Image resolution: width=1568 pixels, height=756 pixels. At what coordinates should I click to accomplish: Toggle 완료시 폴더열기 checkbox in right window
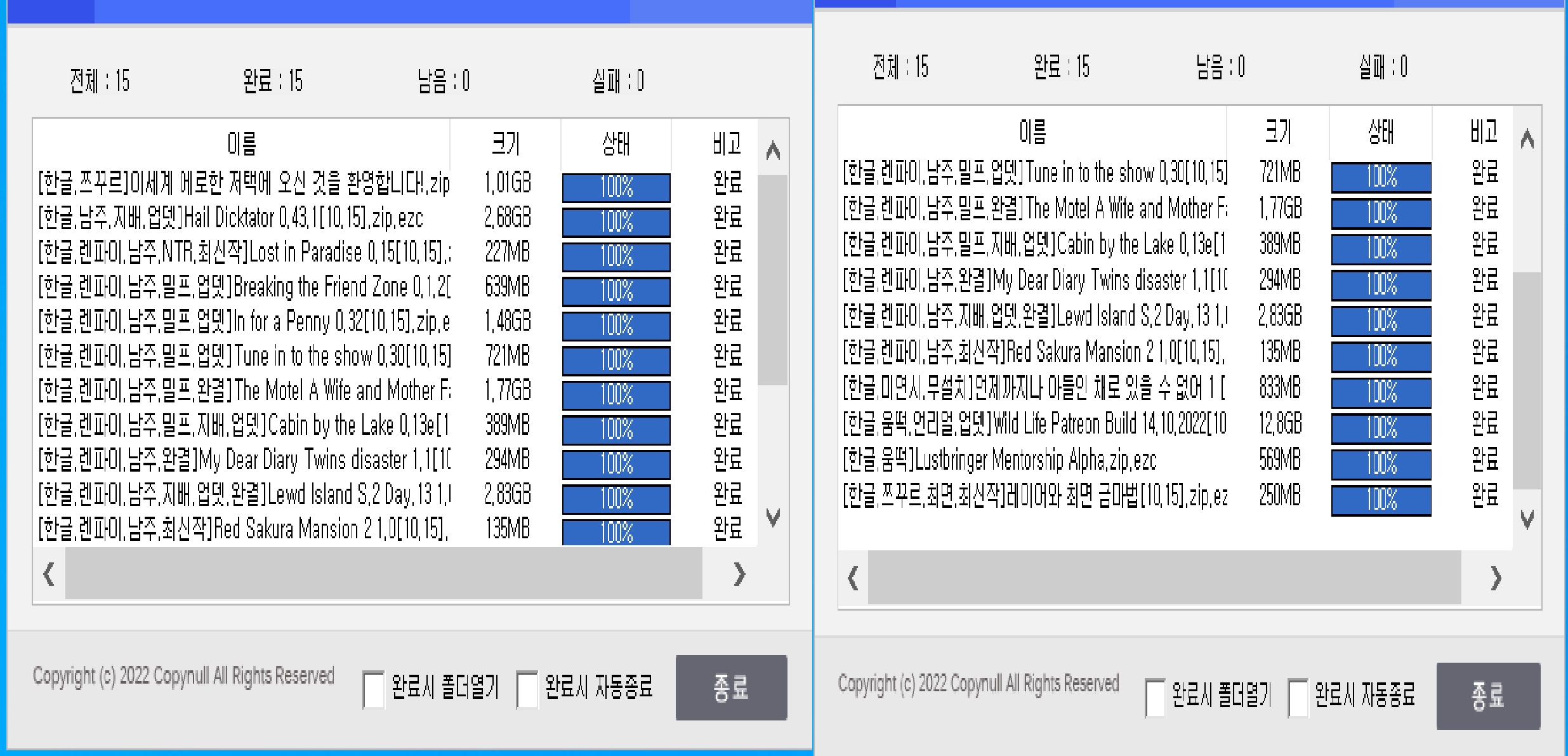(x=1155, y=697)
